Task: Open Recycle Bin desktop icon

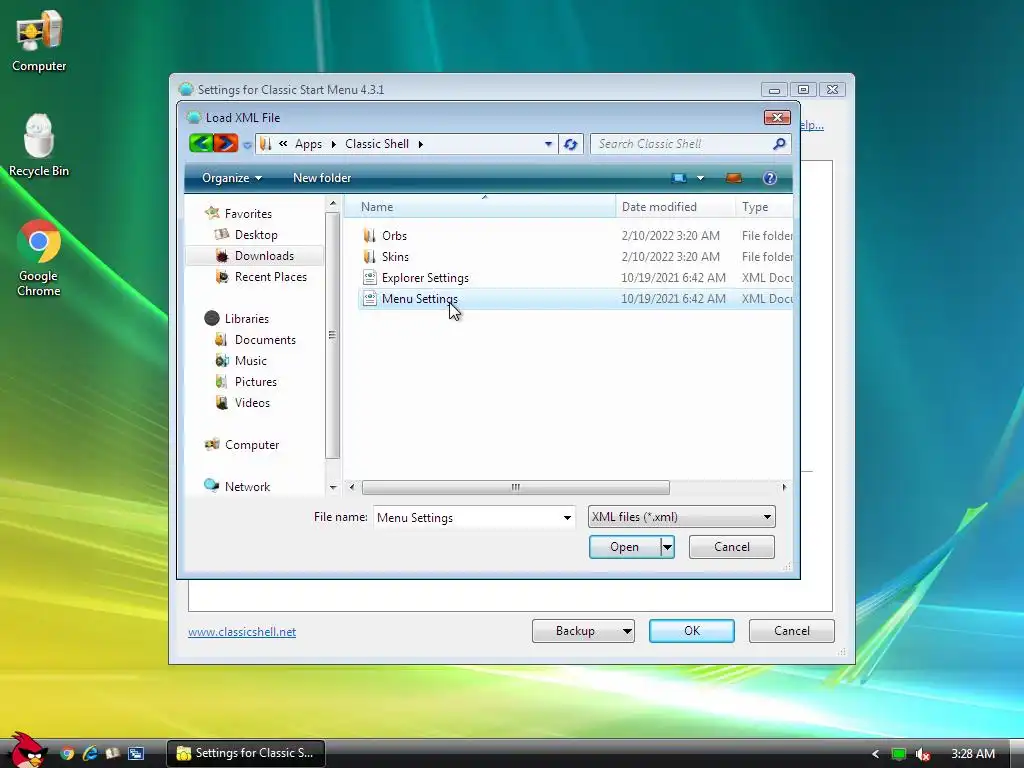Action: pos(39,145)
